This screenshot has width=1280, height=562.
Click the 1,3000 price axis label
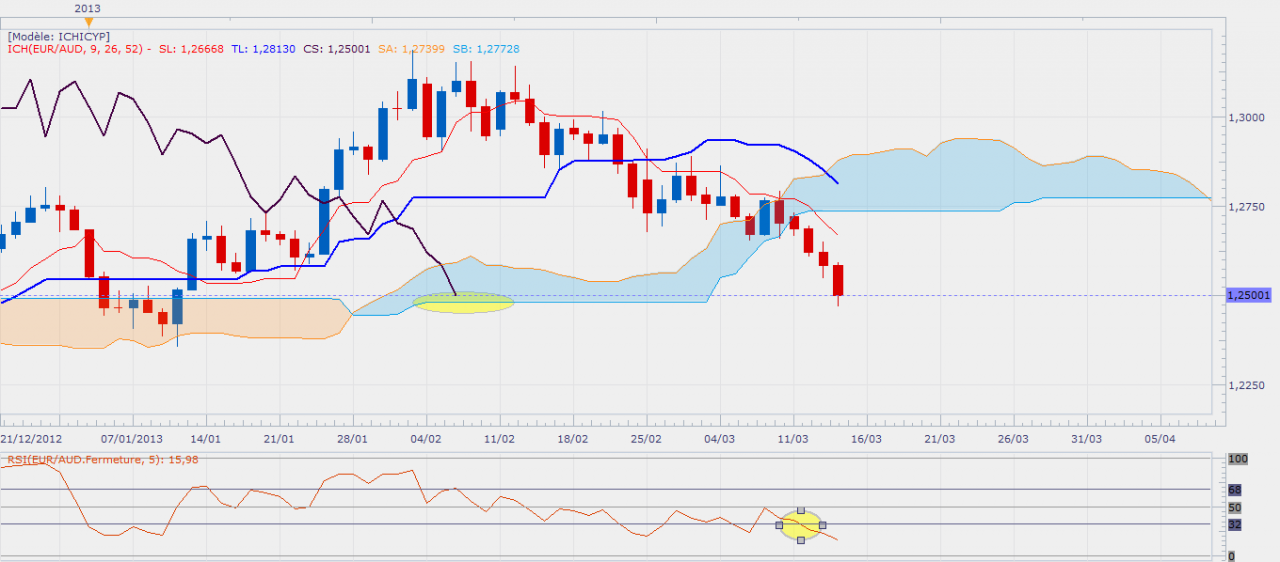click(x=1247, y=117)
